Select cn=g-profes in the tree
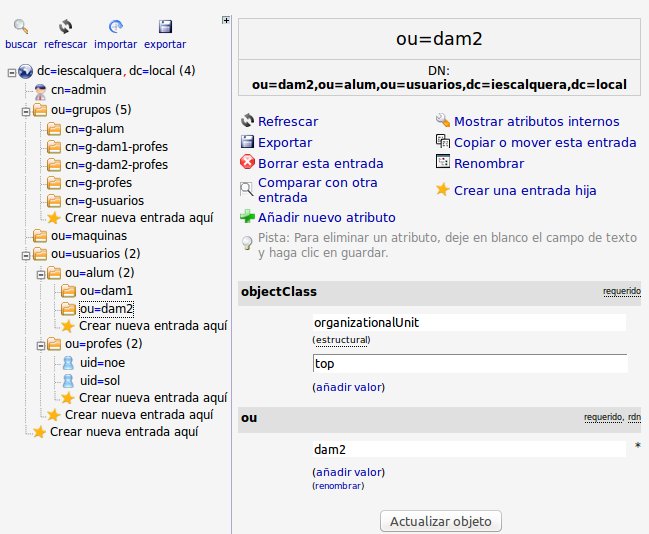This screenshot has width=649, height=534. [x=99, y=183]
